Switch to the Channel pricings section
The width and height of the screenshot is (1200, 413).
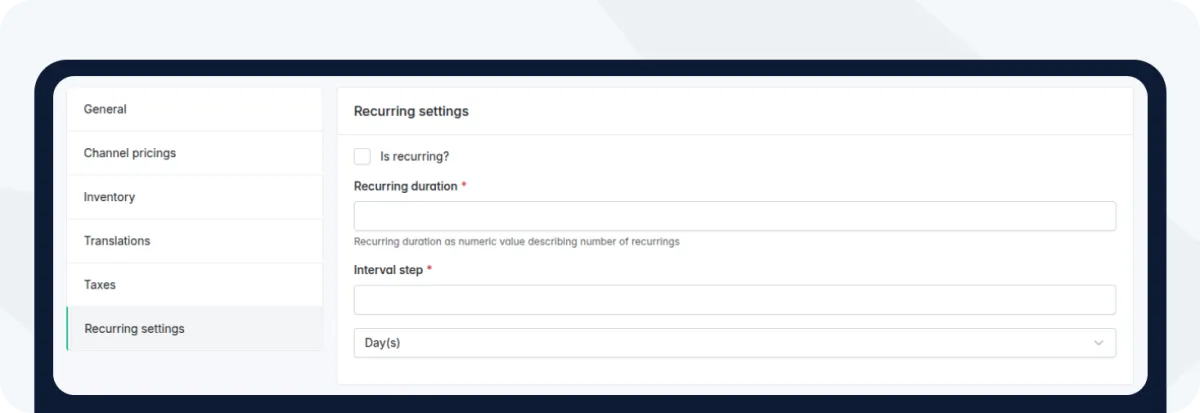(x=130, y=153)
